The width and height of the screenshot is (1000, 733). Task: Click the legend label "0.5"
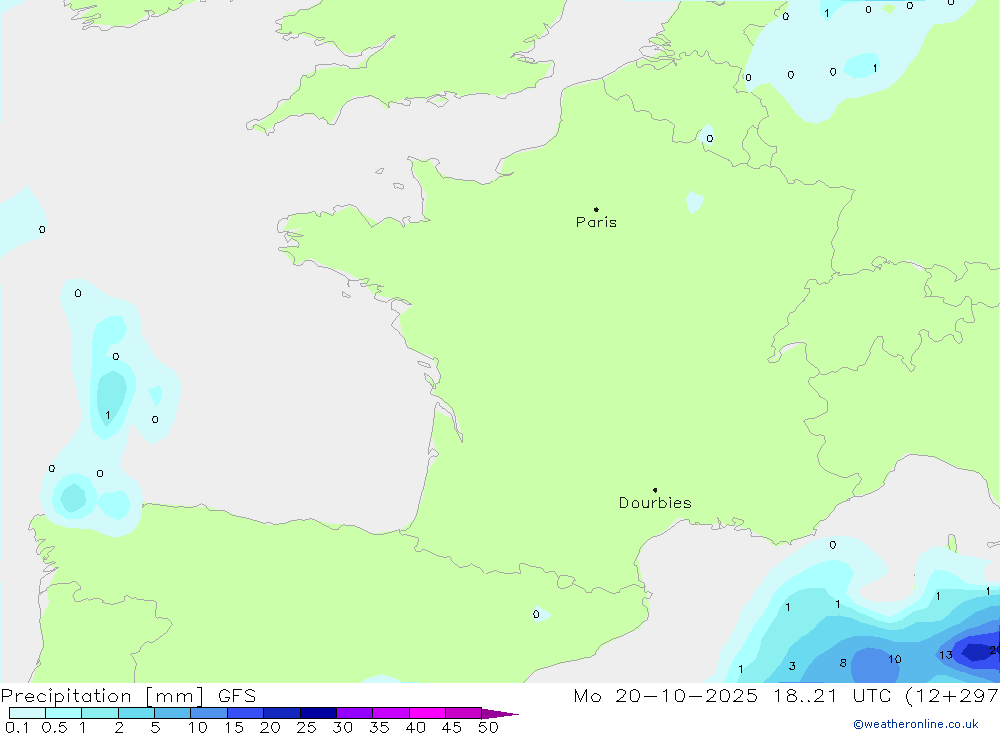point(54,727)
